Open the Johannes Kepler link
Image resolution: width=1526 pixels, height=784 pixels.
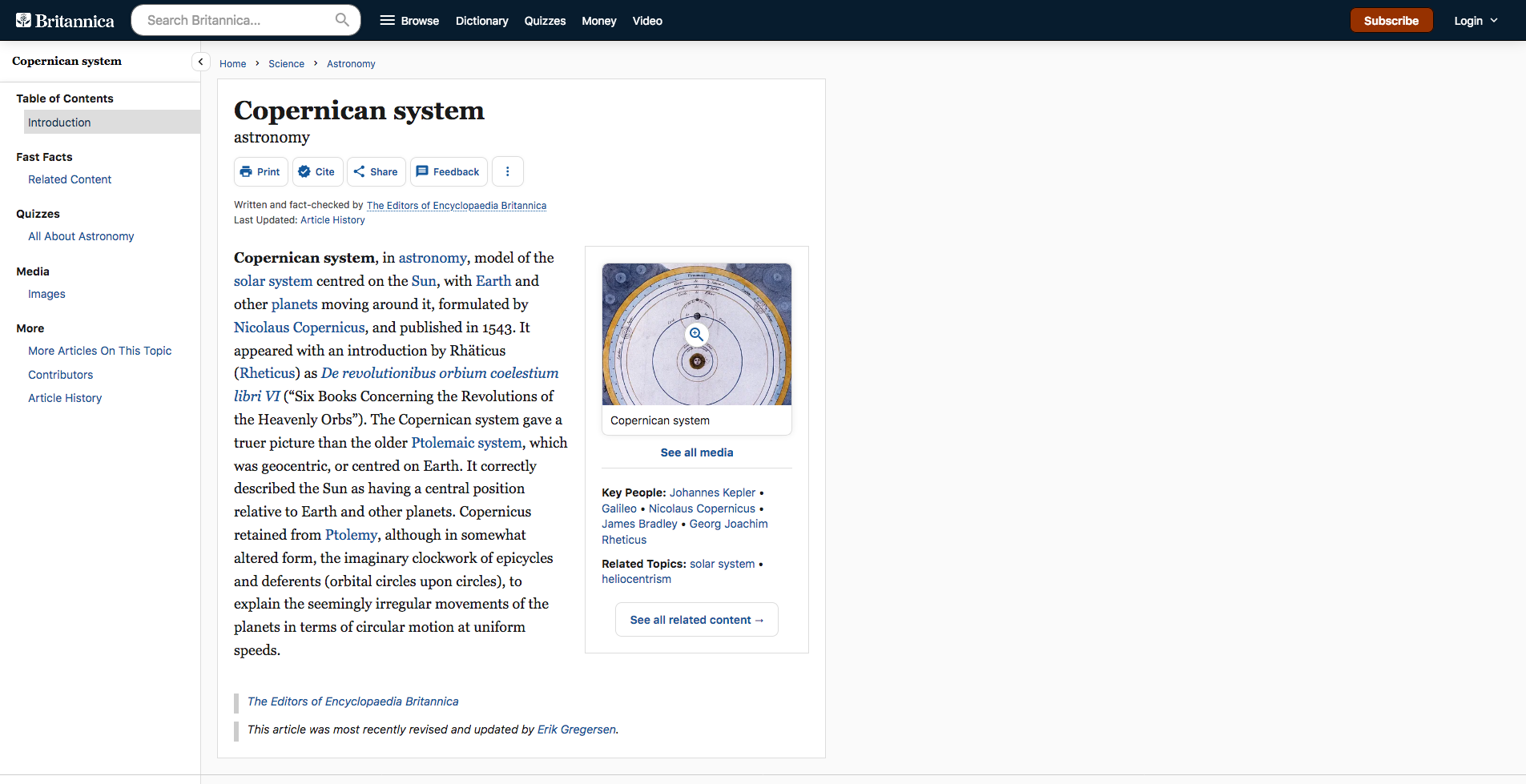click(x=712, y=493)
